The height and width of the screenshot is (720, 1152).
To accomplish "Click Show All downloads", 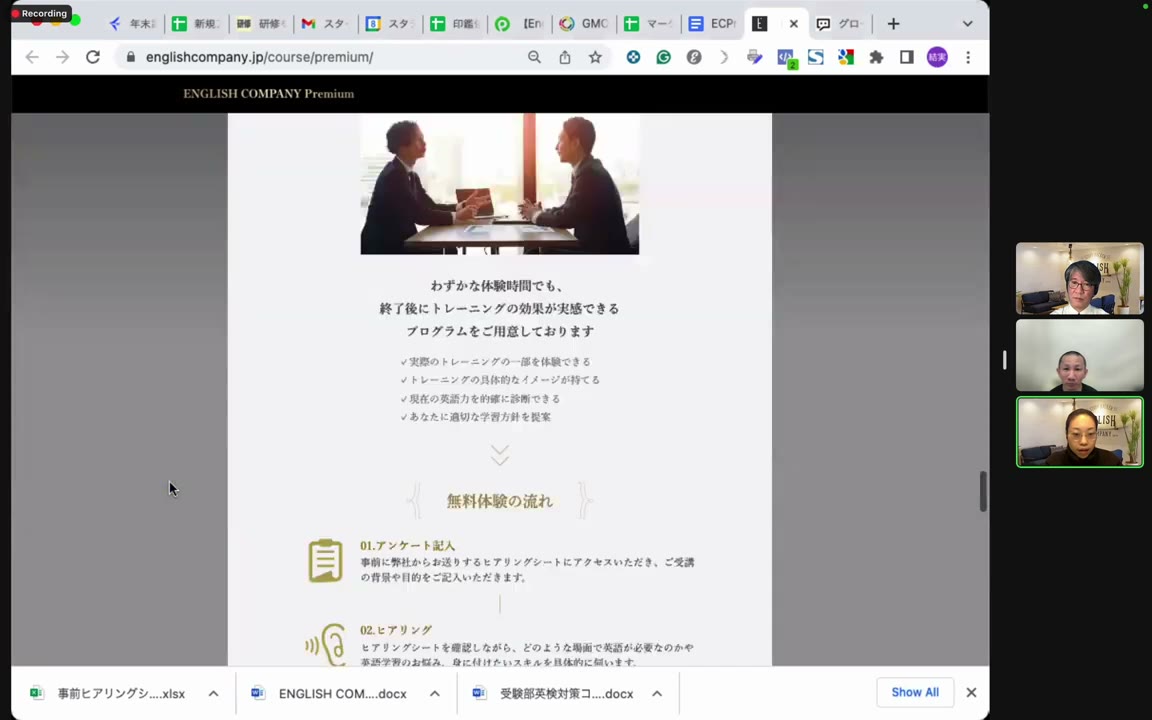I will coord(915,692).
